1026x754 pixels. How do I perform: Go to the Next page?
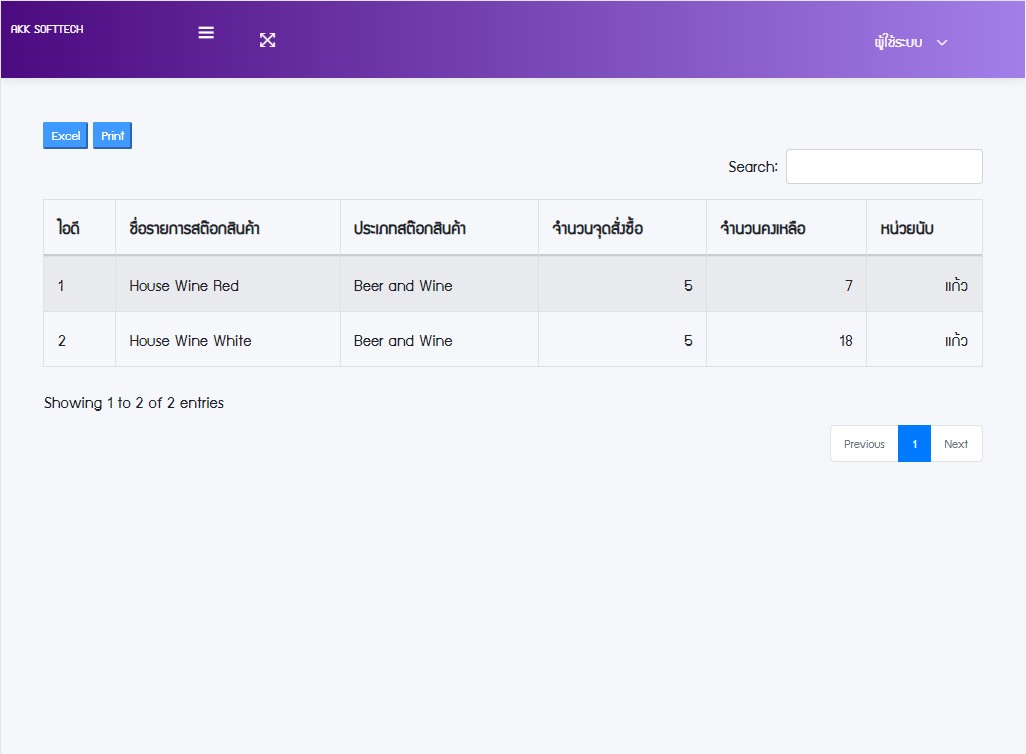pos(955,444)
